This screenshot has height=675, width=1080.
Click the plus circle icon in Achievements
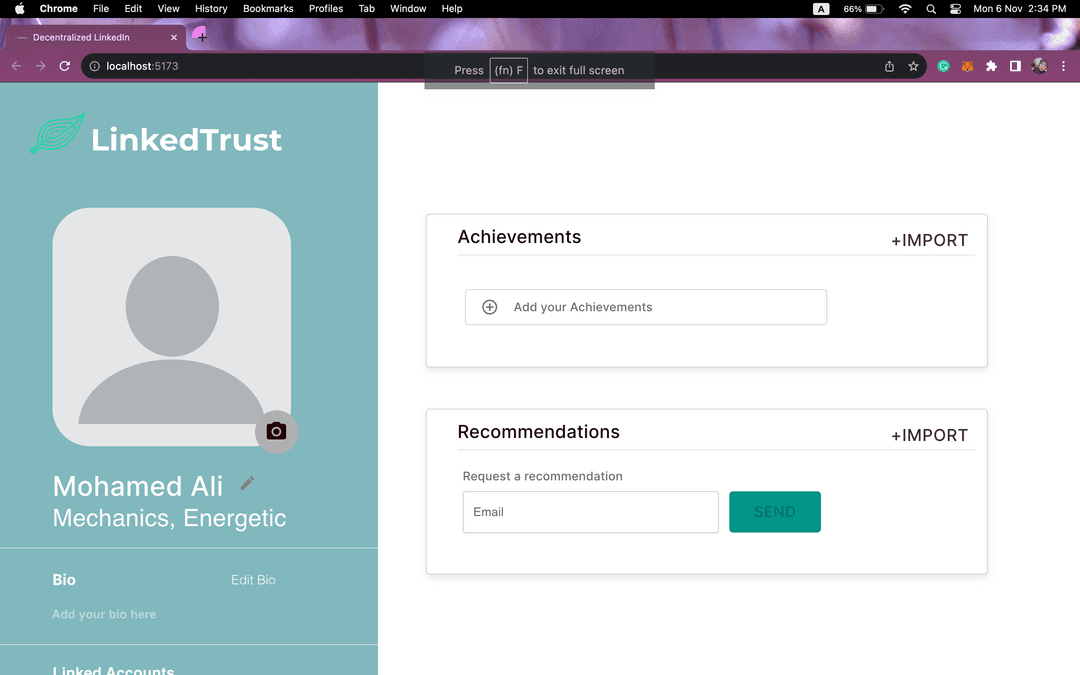tap(490, 307)
